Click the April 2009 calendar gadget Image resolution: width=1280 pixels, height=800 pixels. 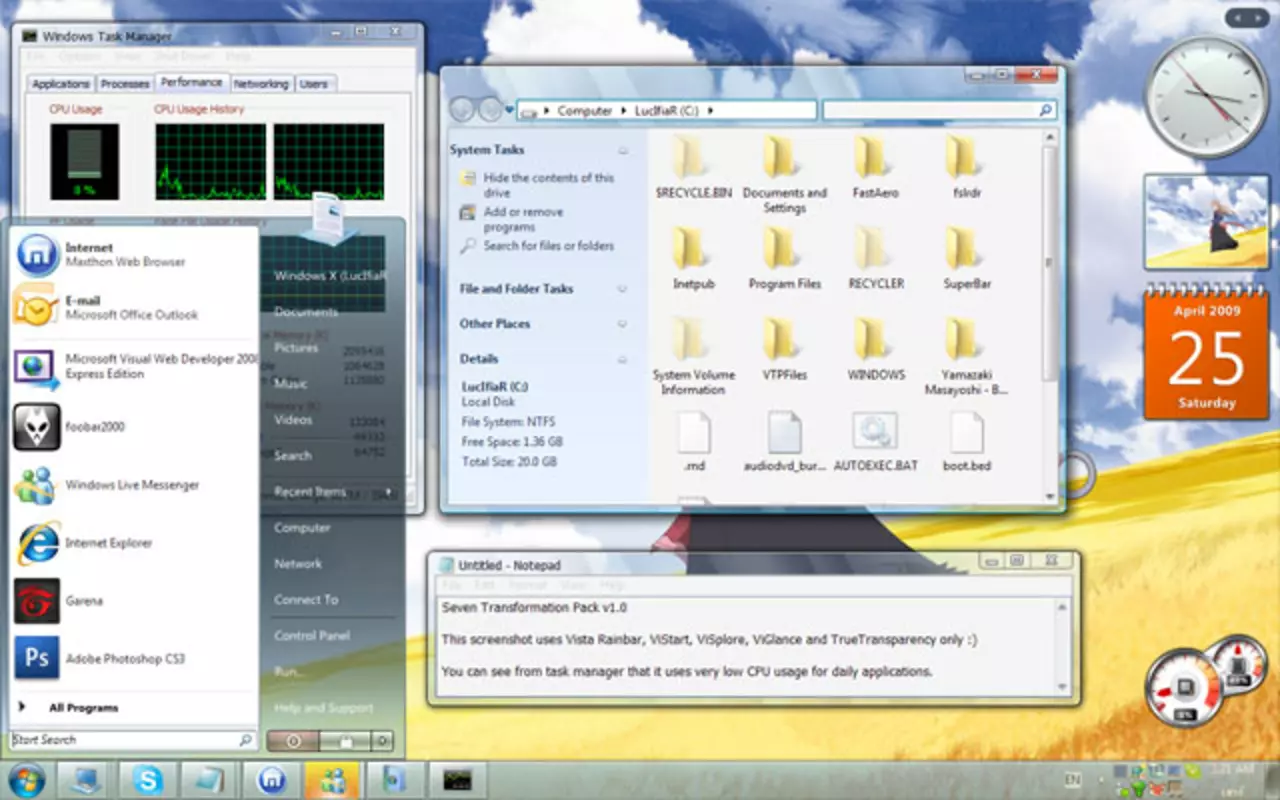click(x=1206, y=352)
